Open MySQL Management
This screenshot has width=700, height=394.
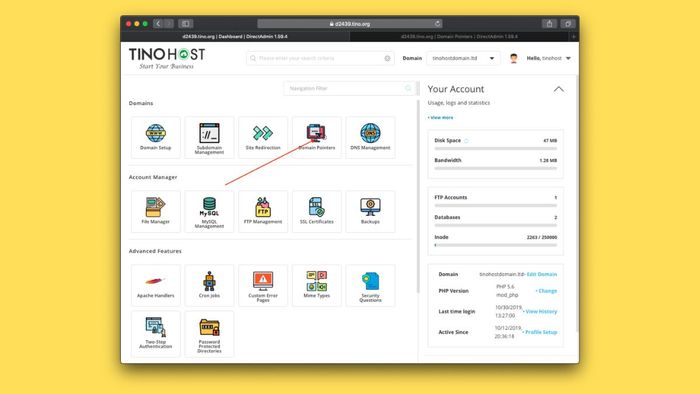pyautogui.click(x=209, y=212)
